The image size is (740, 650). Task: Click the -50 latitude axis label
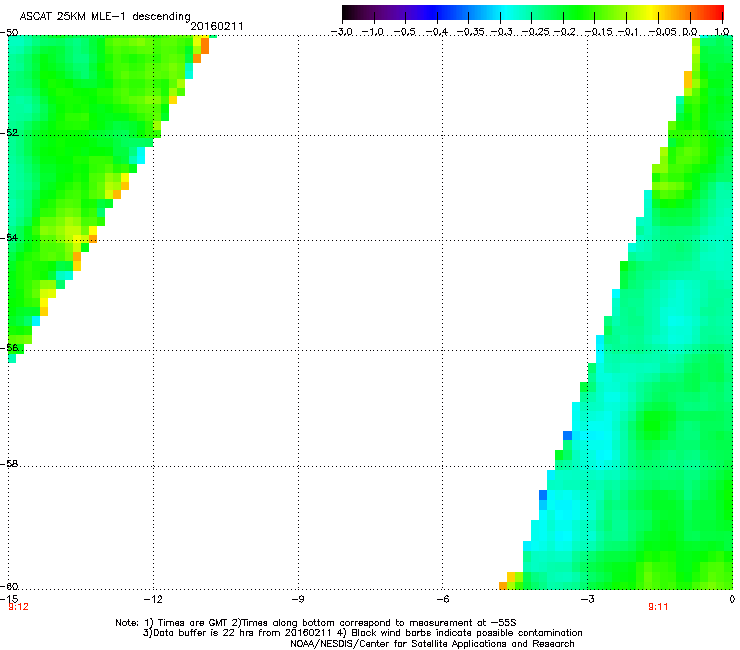pyautogui.click(x=9, y=33)
